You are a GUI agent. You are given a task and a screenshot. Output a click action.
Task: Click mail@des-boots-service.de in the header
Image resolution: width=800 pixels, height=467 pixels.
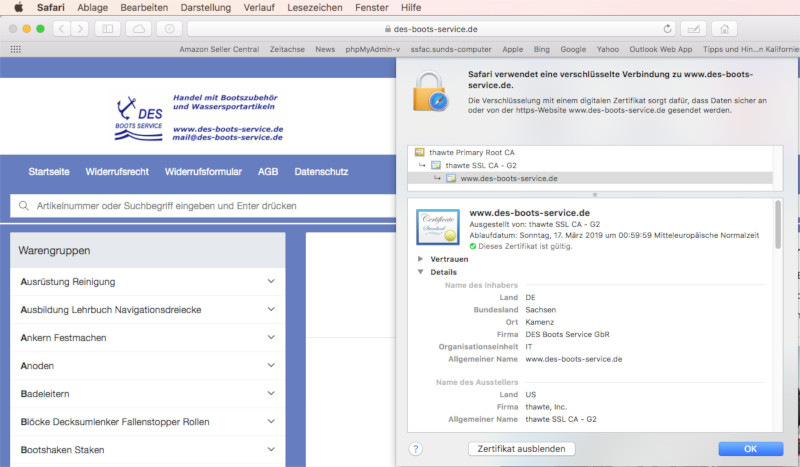227,137
